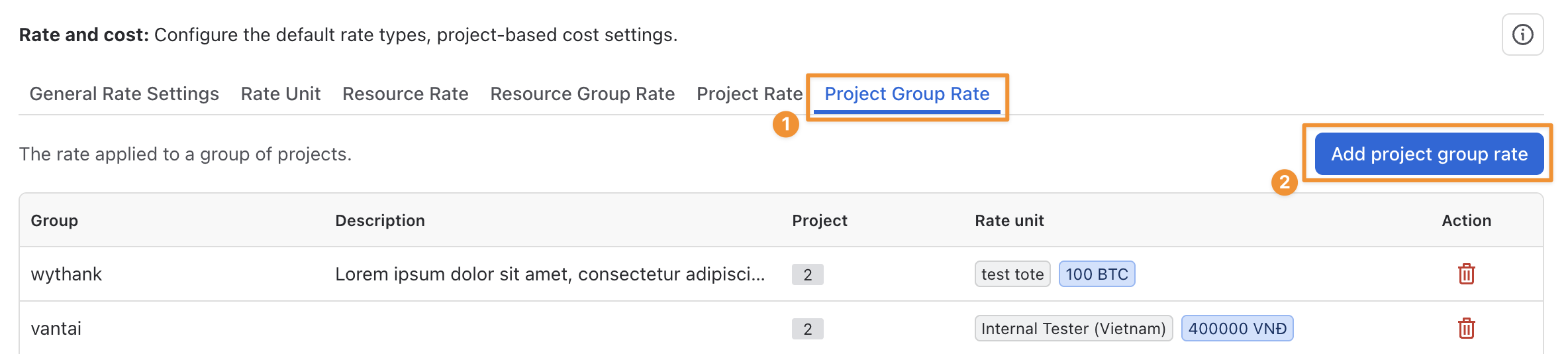The image size is (1568, 354).
Task: Open the wythank group row
Action: (x=781, y=274)
